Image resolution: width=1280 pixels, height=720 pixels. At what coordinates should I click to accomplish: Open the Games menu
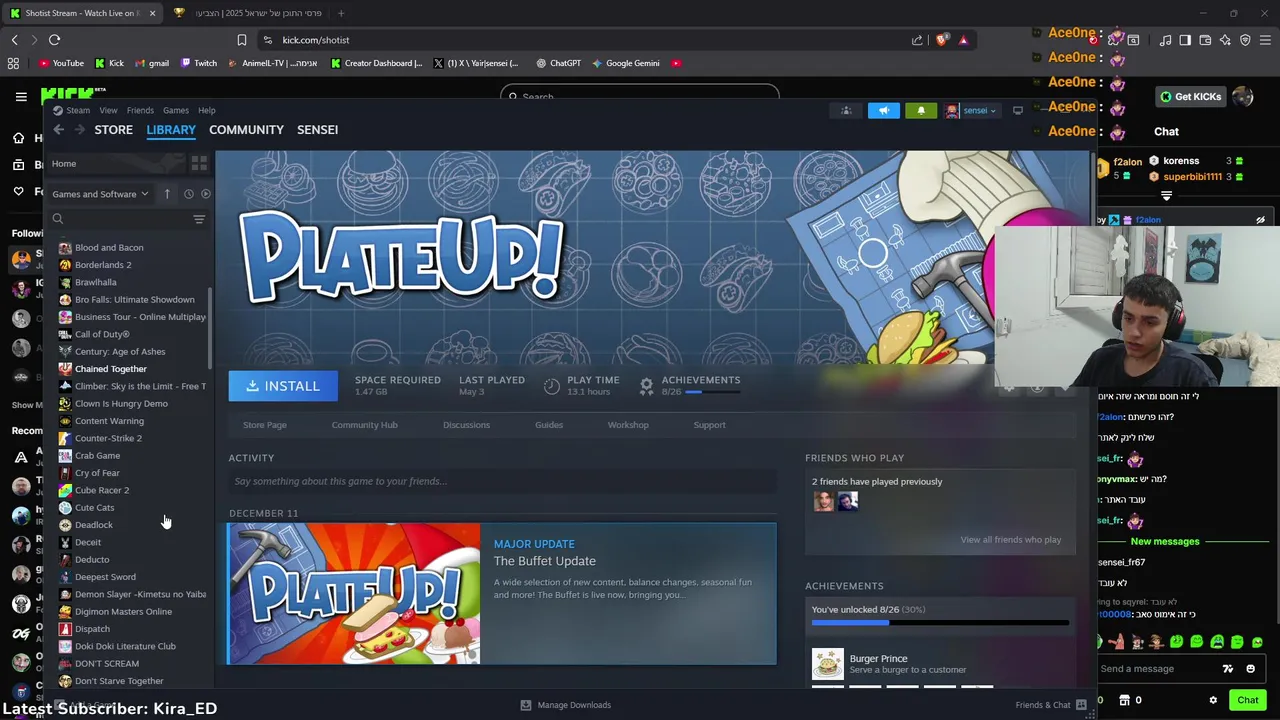pos(176,110)
